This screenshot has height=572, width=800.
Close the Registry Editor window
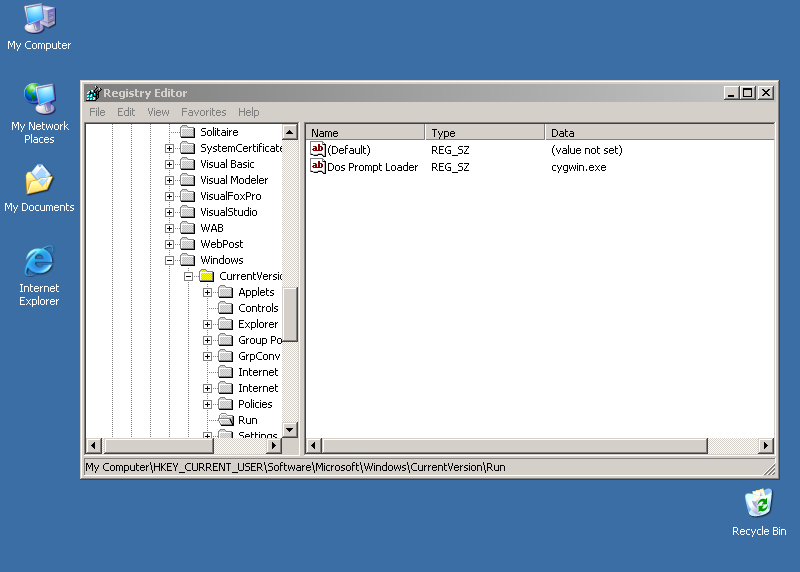766,93
